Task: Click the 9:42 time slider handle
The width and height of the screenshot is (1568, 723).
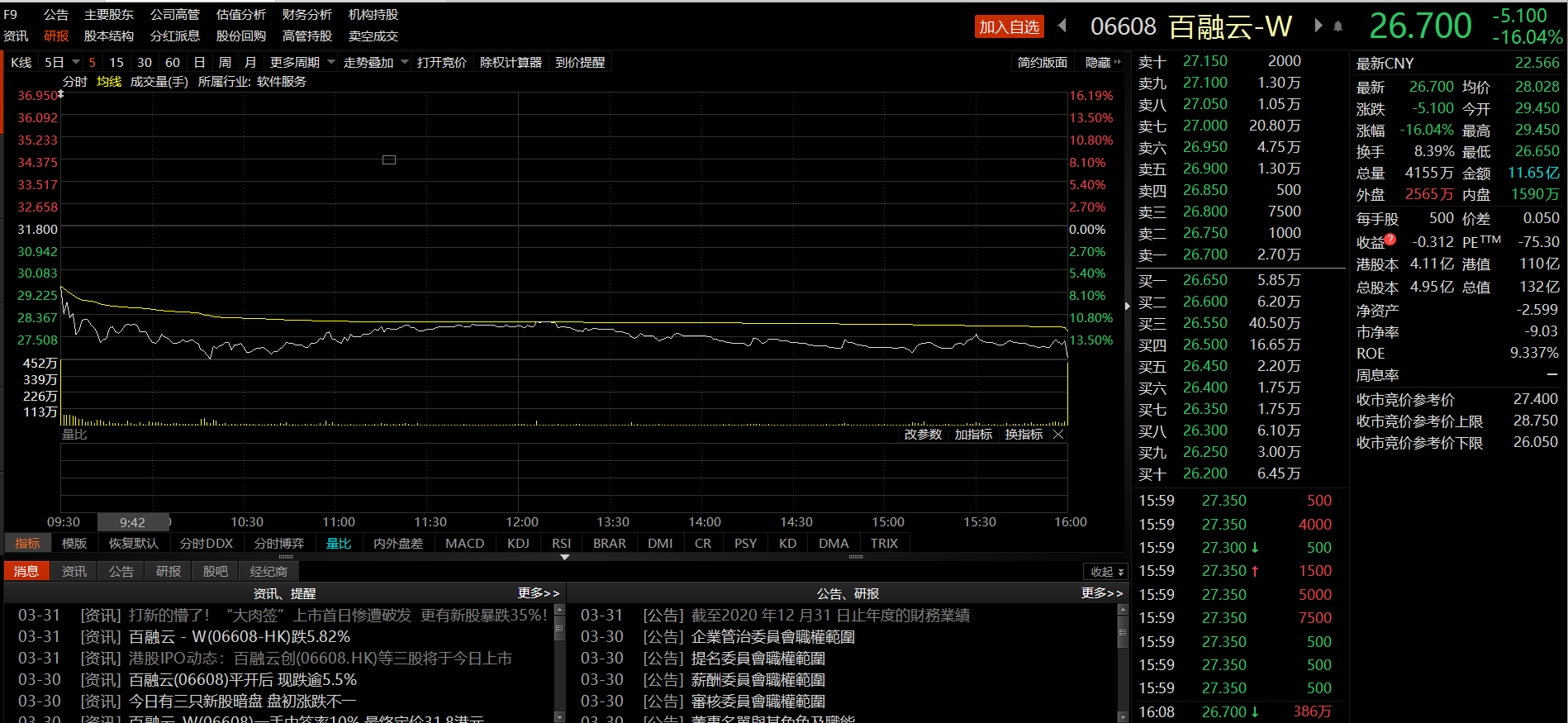Action: pyautogui.click(x=132, y=522)
